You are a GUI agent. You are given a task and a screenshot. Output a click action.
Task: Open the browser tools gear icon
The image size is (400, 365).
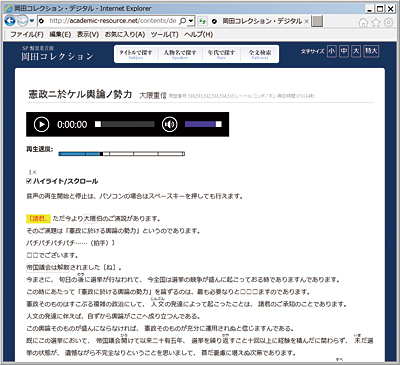tap(388, 22)
